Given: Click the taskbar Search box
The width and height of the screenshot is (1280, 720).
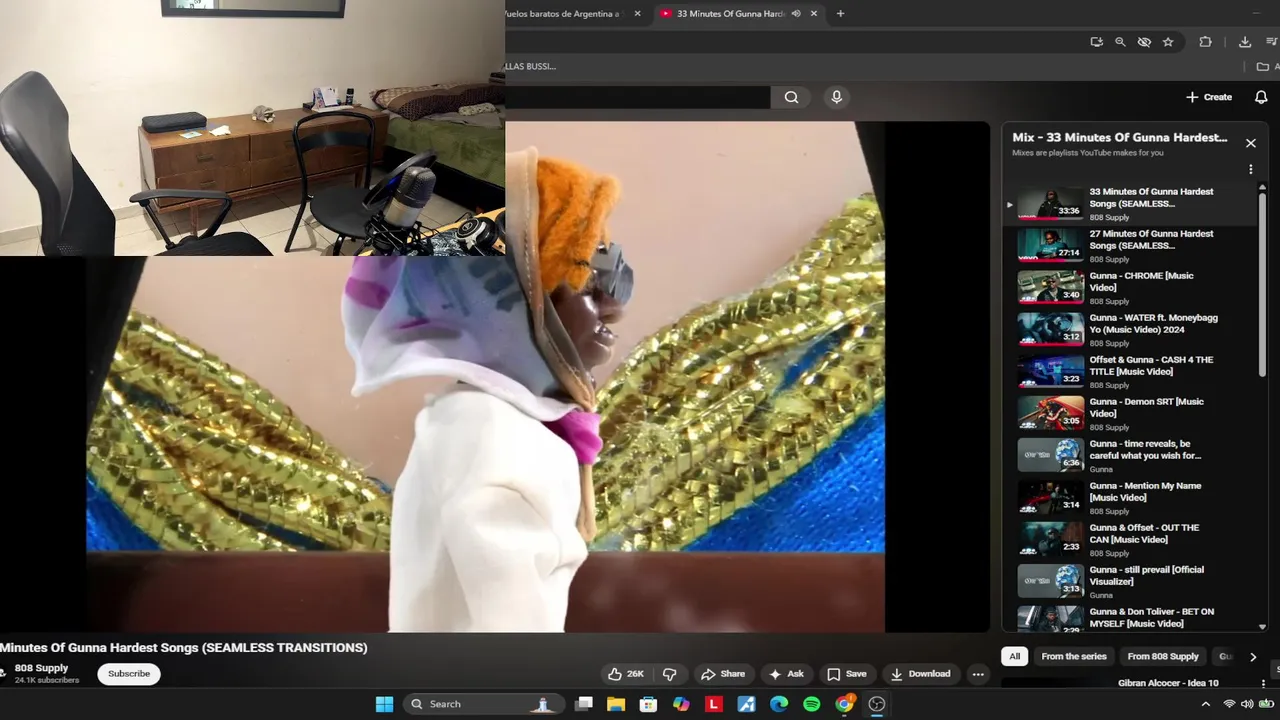Looking at the screenshot, I should [x=483, y=704].
